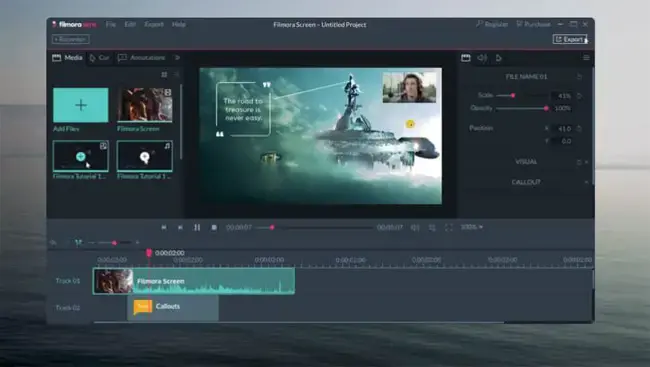Switch media library to list view

176,75
